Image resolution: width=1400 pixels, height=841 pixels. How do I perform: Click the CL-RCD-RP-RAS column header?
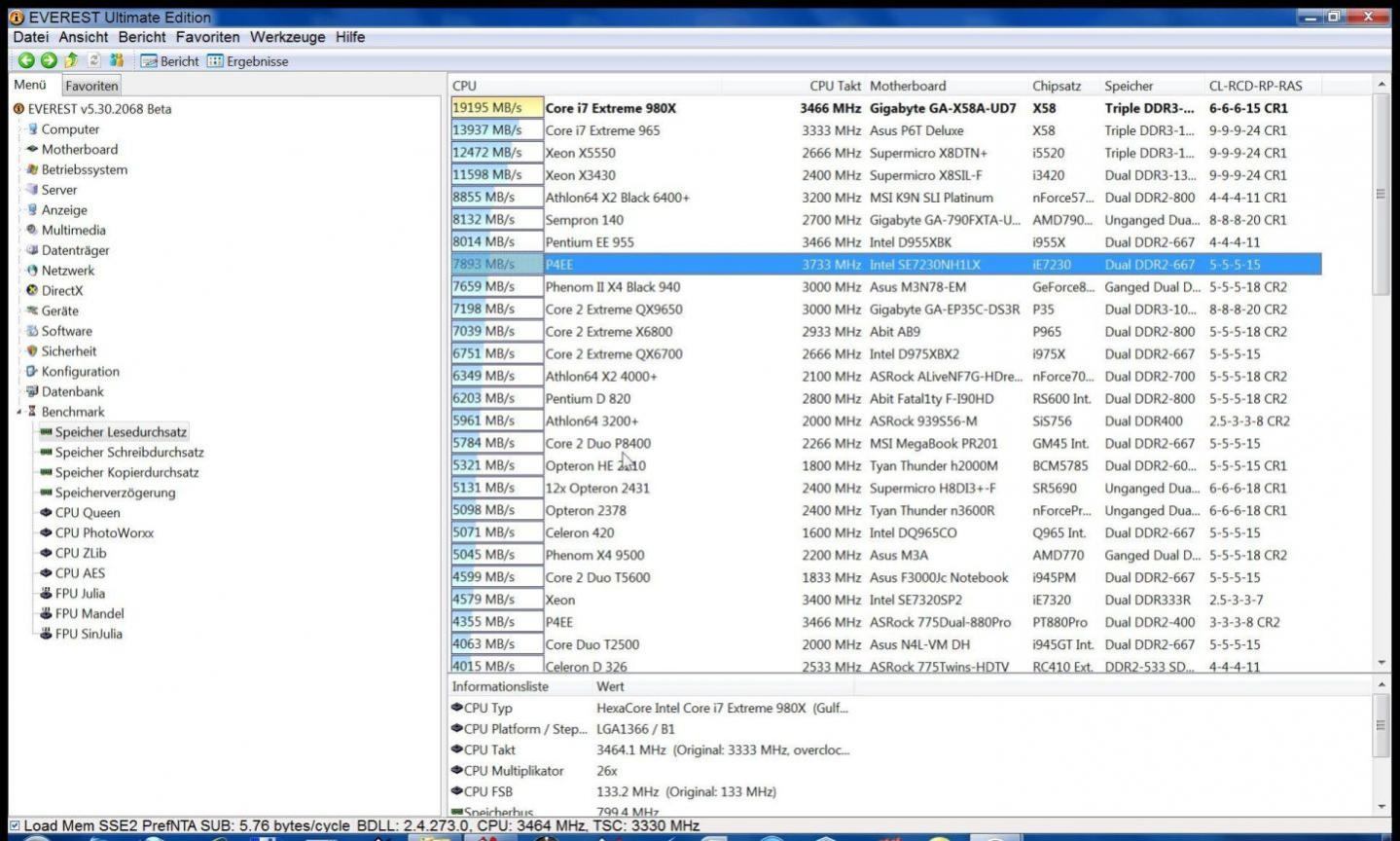[1255, 86]
